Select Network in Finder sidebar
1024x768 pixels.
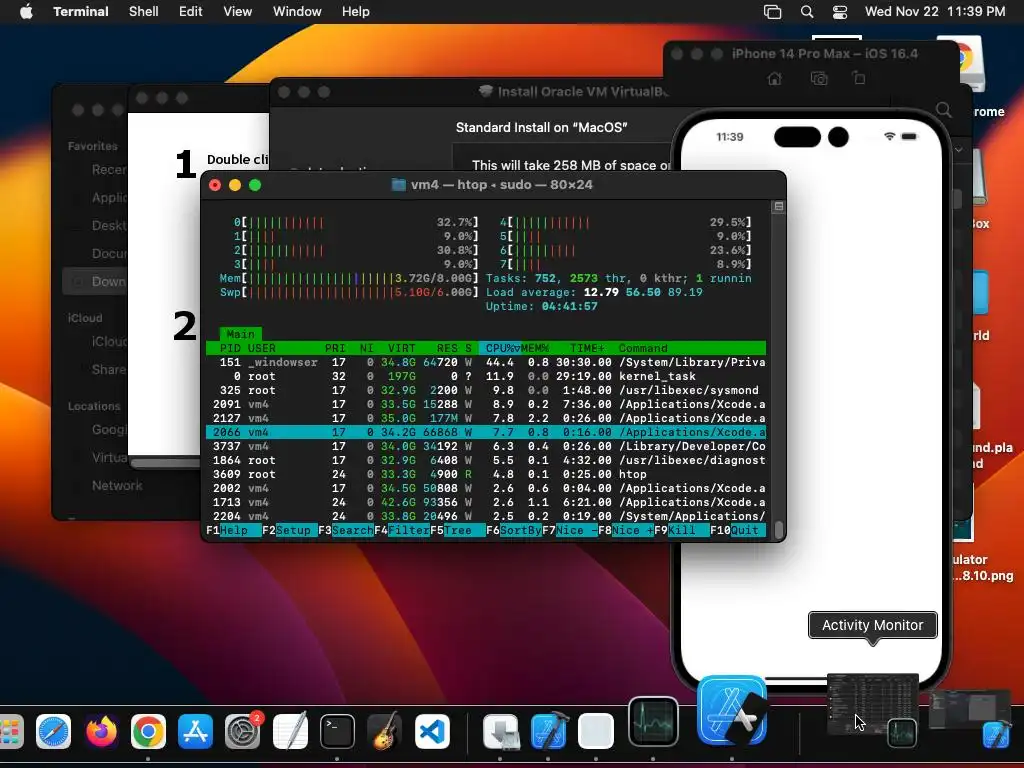(117, 485)
